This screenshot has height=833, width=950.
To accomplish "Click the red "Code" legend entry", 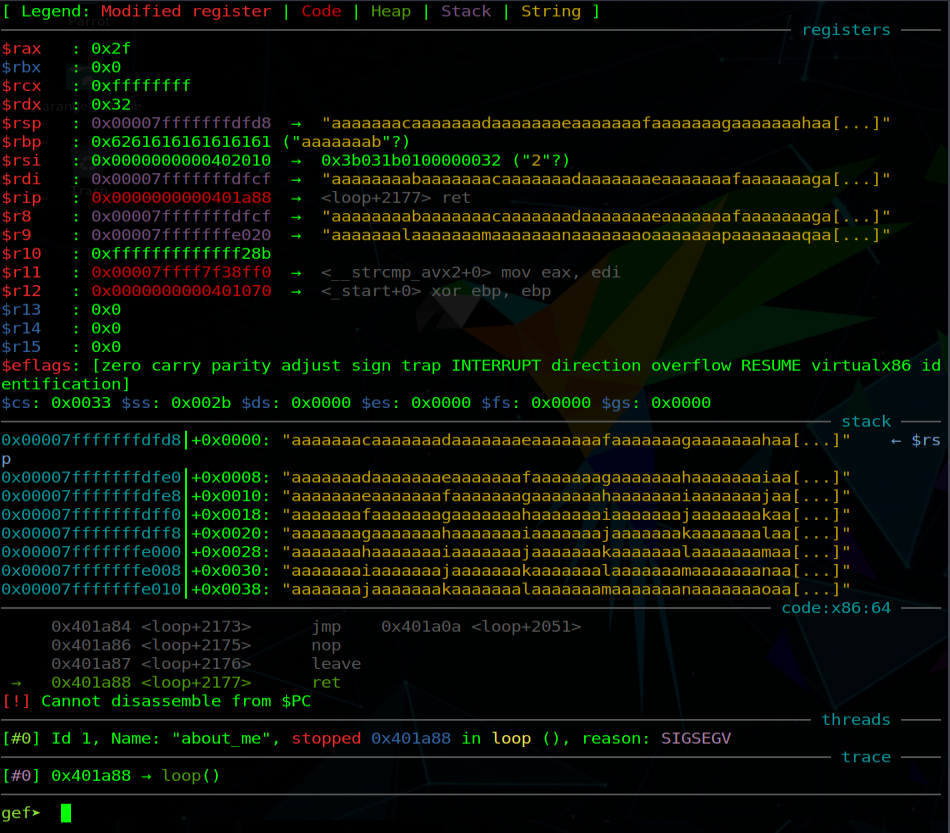I will point(321,12).
